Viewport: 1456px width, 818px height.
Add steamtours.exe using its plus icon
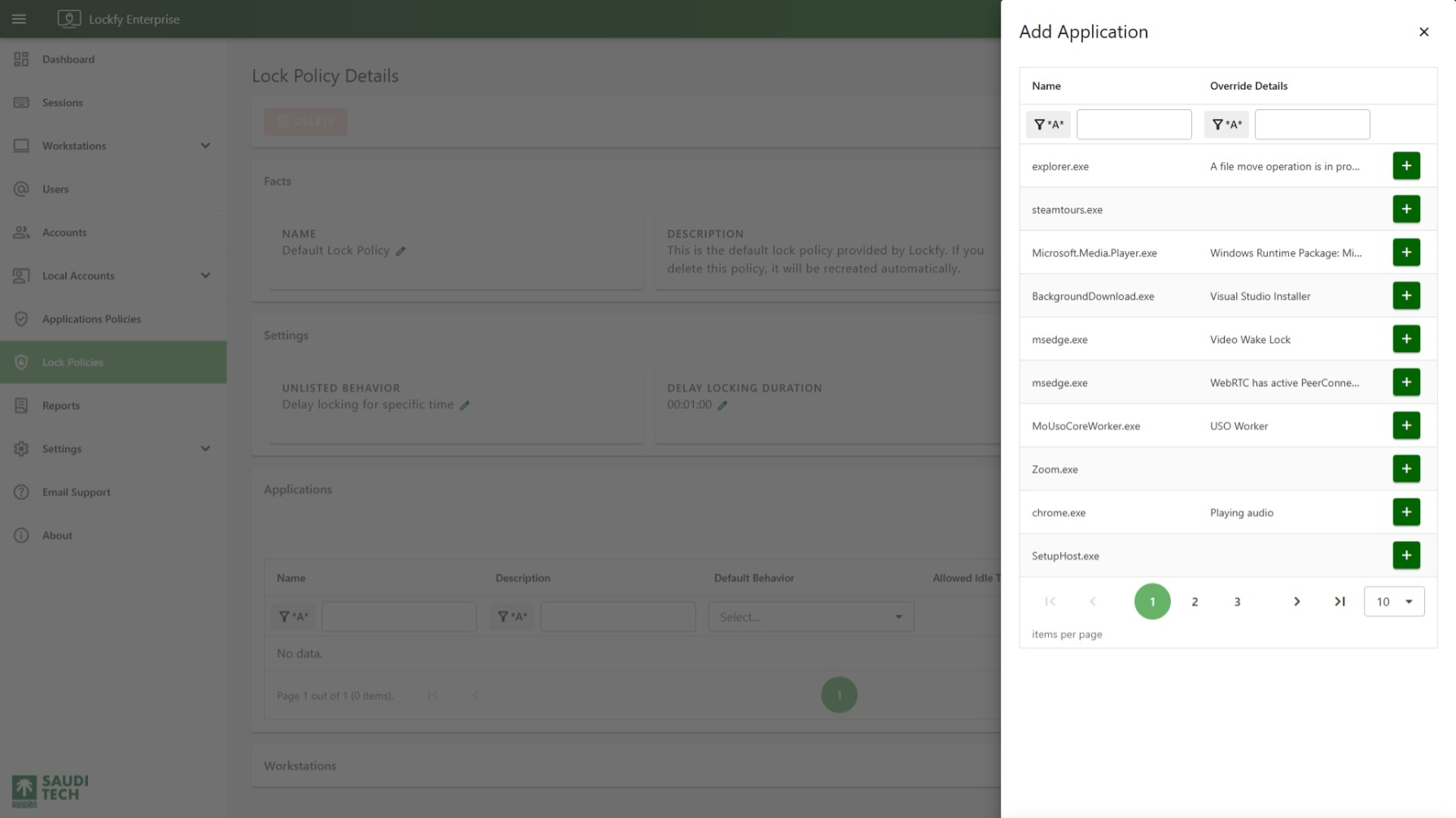point(1406,209)
